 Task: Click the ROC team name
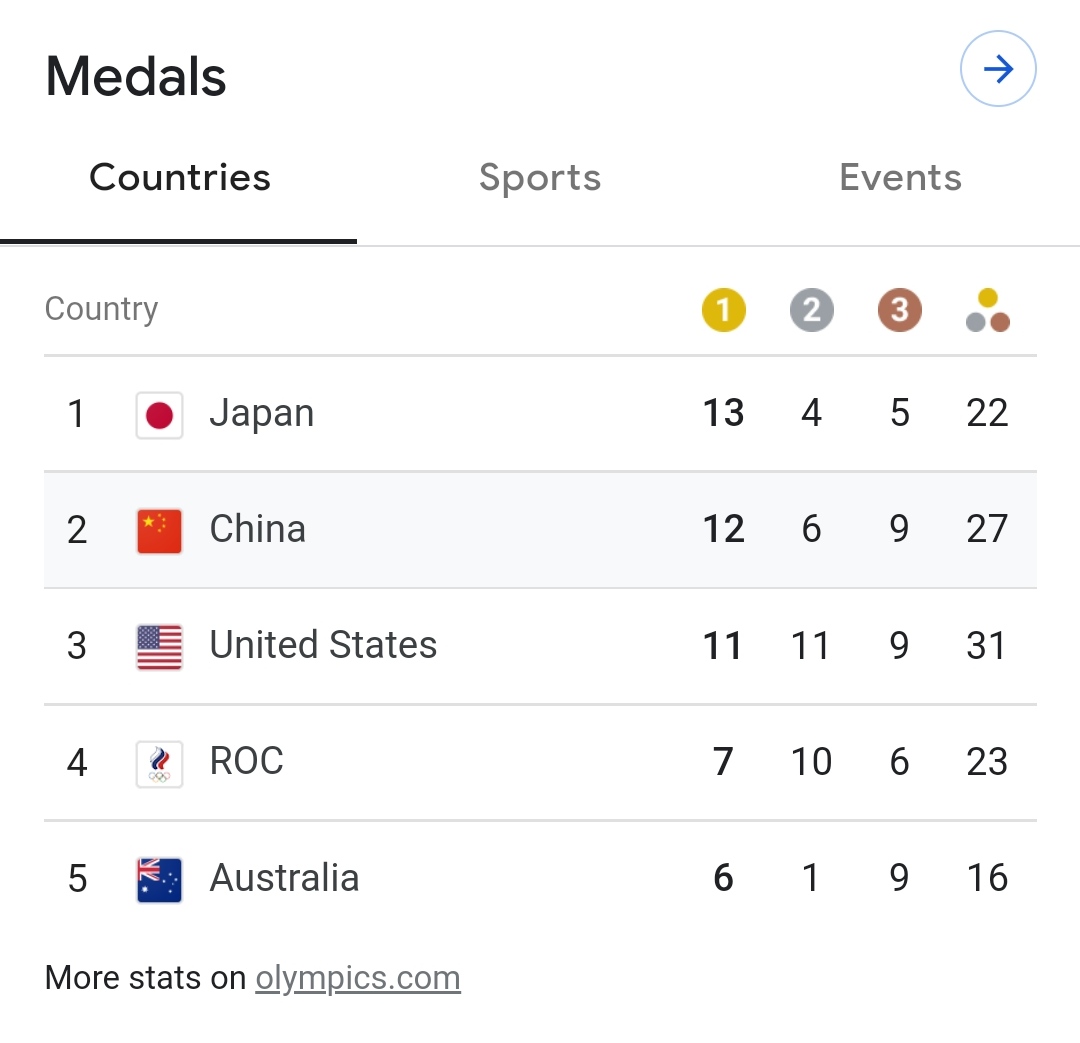pos(246,762)
